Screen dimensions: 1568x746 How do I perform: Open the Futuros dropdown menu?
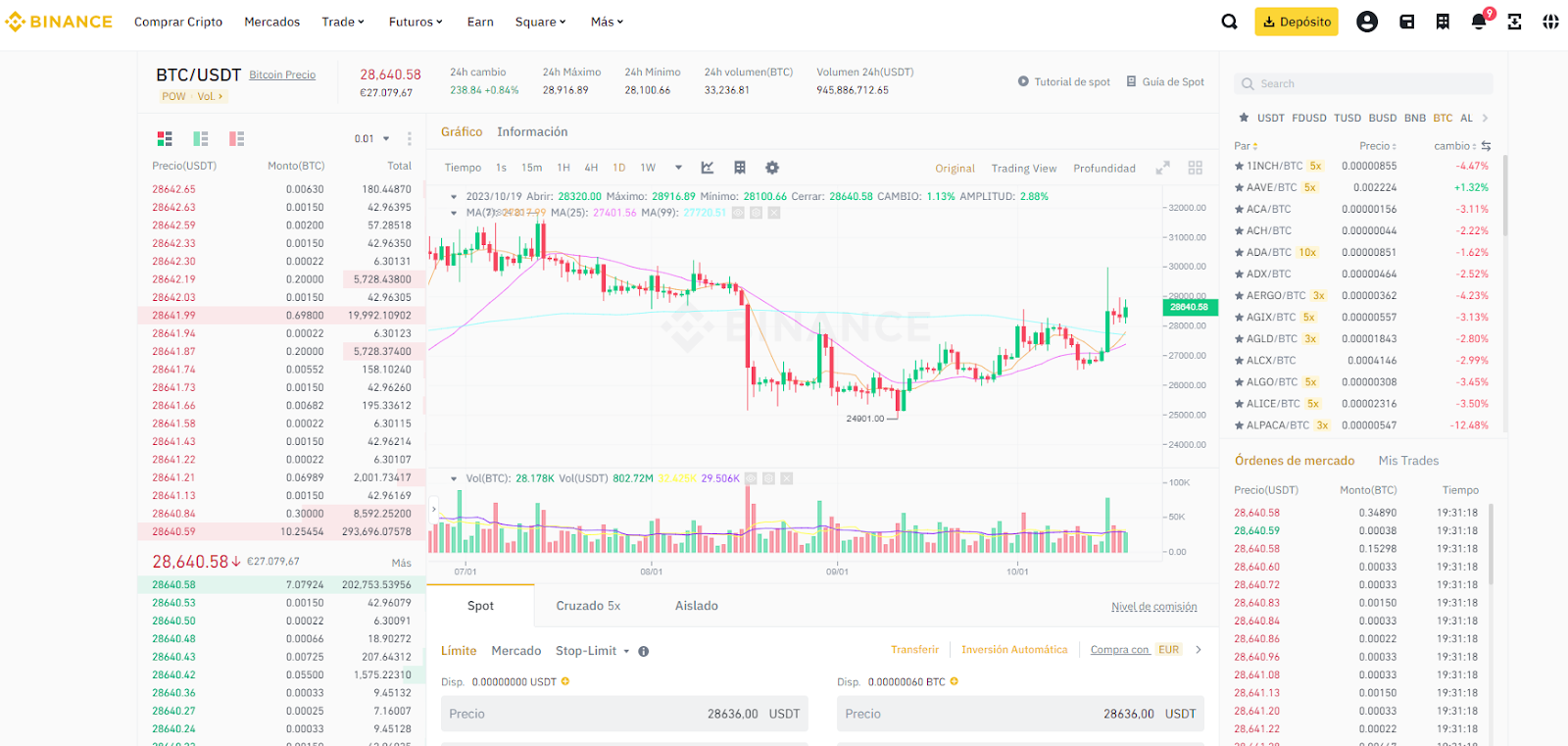tap(416, 22)
